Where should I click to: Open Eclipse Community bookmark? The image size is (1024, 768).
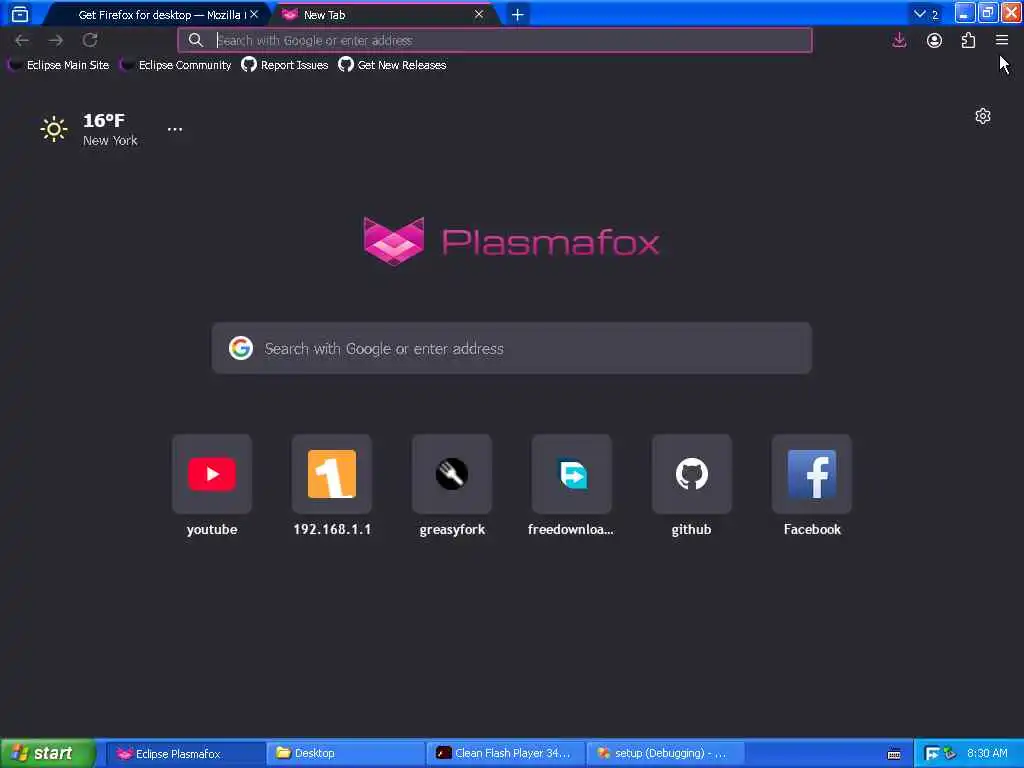click(176, 65)
